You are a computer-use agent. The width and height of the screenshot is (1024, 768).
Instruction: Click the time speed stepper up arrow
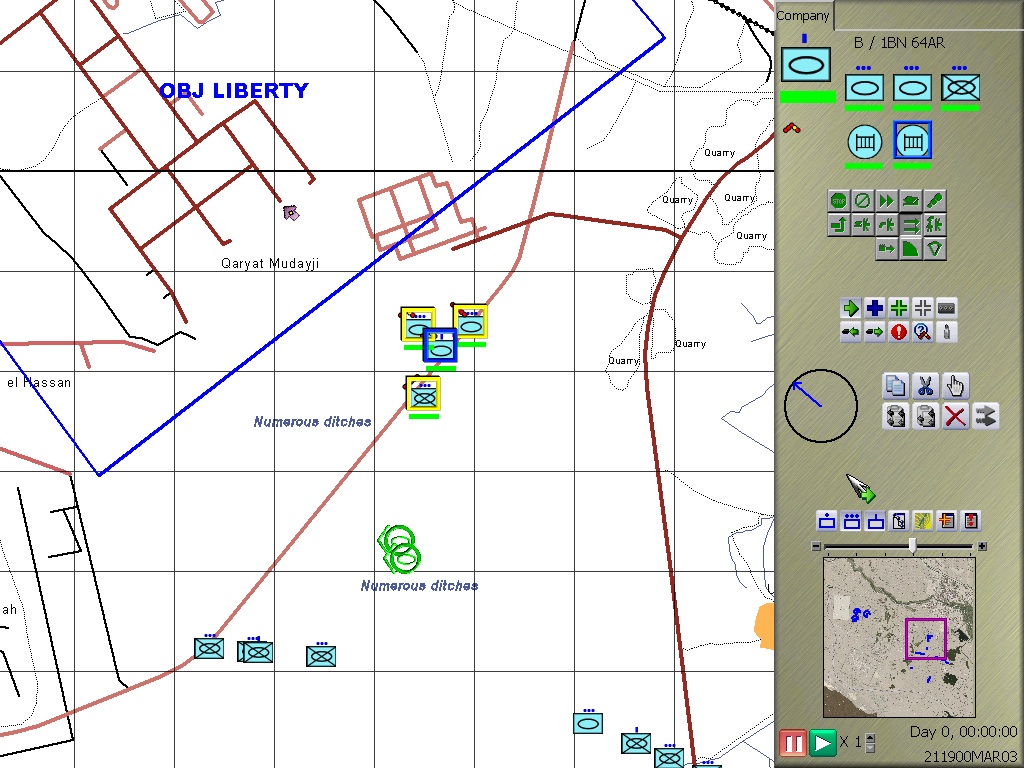click(x=869, y=738)
